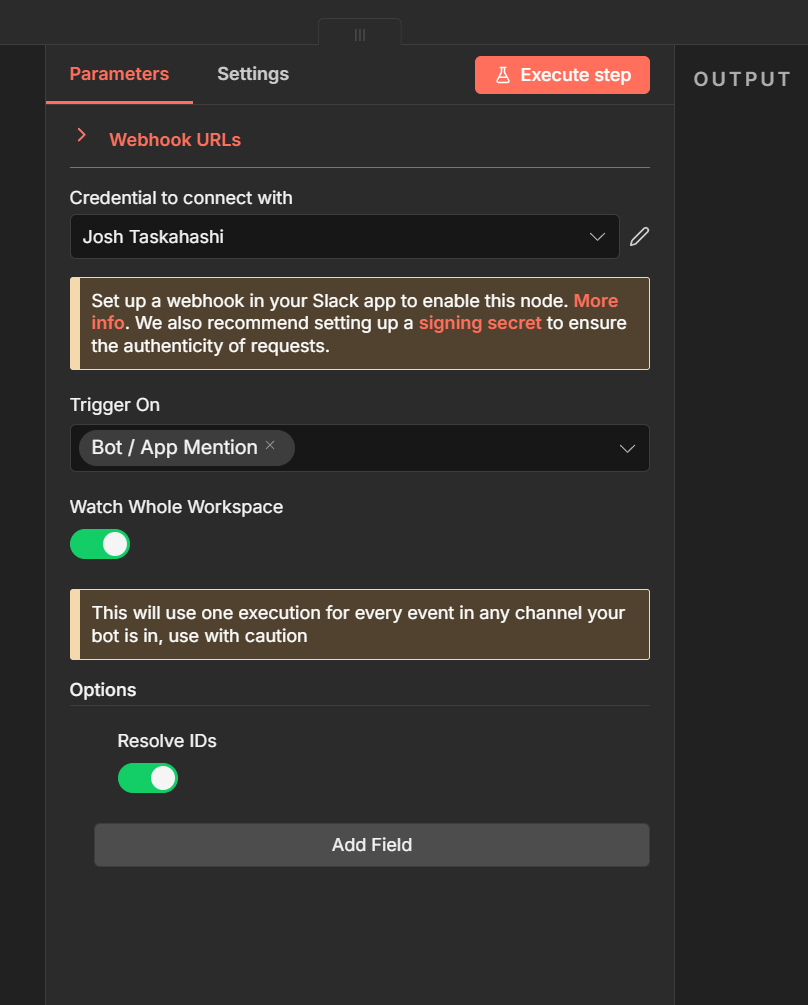808x1005 pixels.
Task: Click the flask icon on Execute step
Action: [x=503, y=75]
